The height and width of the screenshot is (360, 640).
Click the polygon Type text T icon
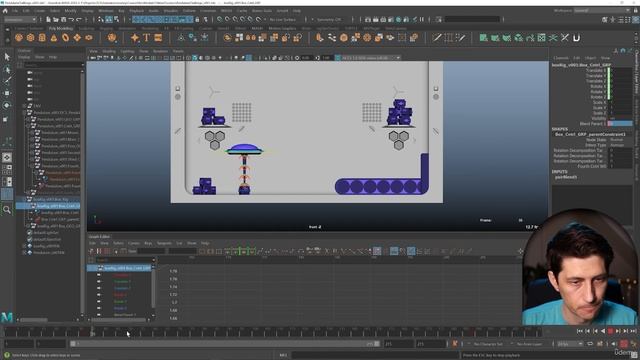tap(147, 38)
